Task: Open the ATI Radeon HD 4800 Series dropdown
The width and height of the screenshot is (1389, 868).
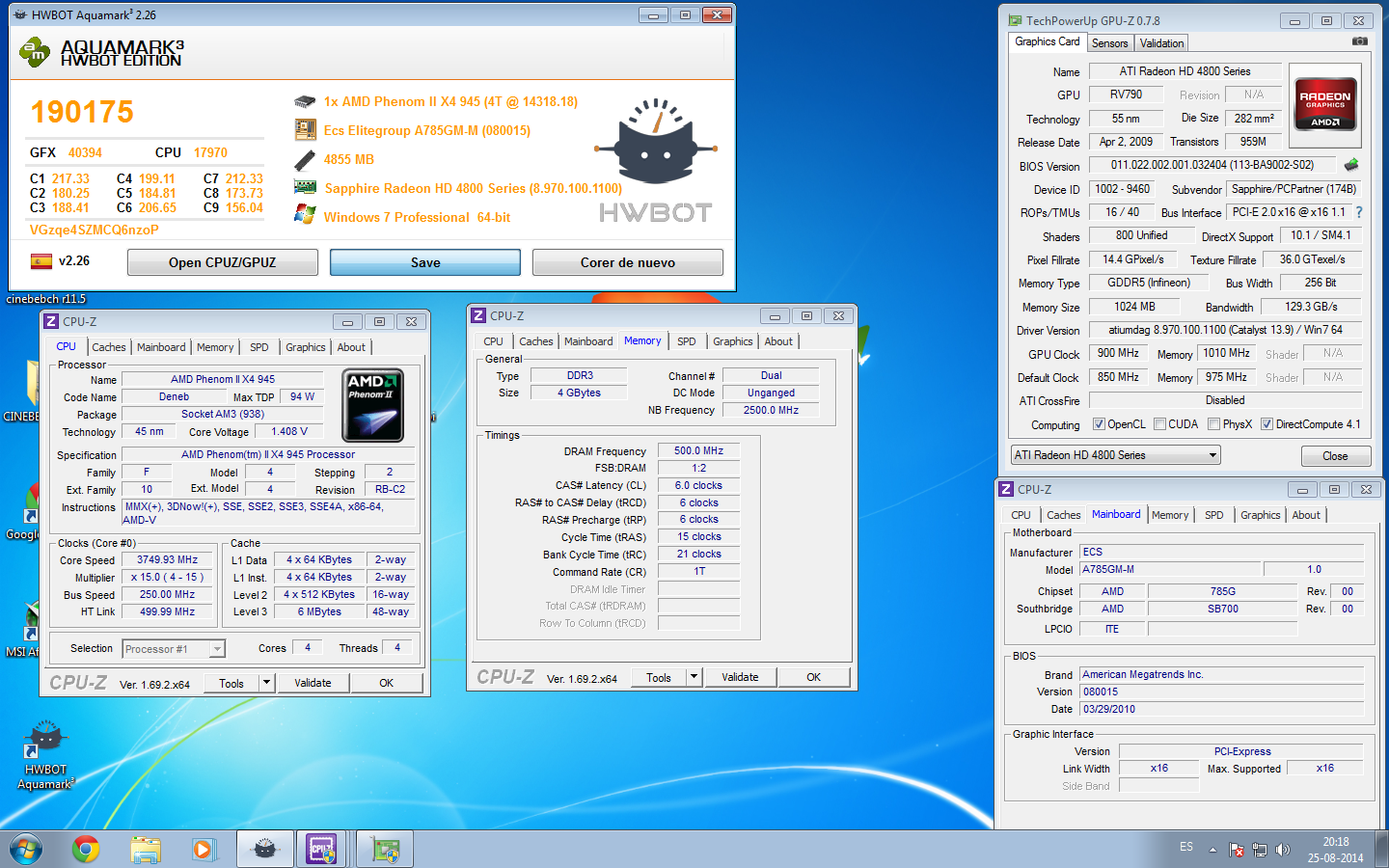Action: tap(1116, 455)
